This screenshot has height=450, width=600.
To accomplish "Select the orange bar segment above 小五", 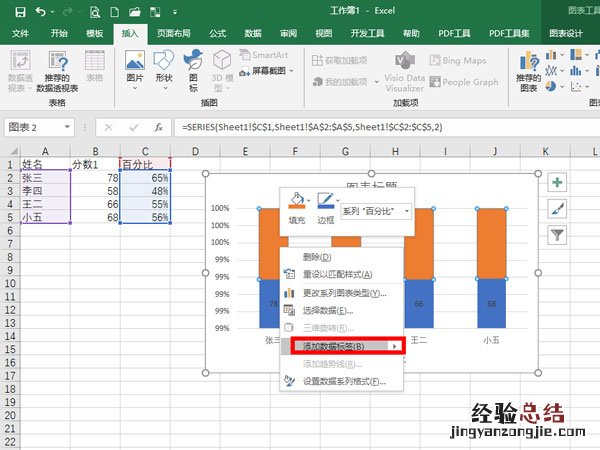I will pyautogui.click(x=491, y=242).
